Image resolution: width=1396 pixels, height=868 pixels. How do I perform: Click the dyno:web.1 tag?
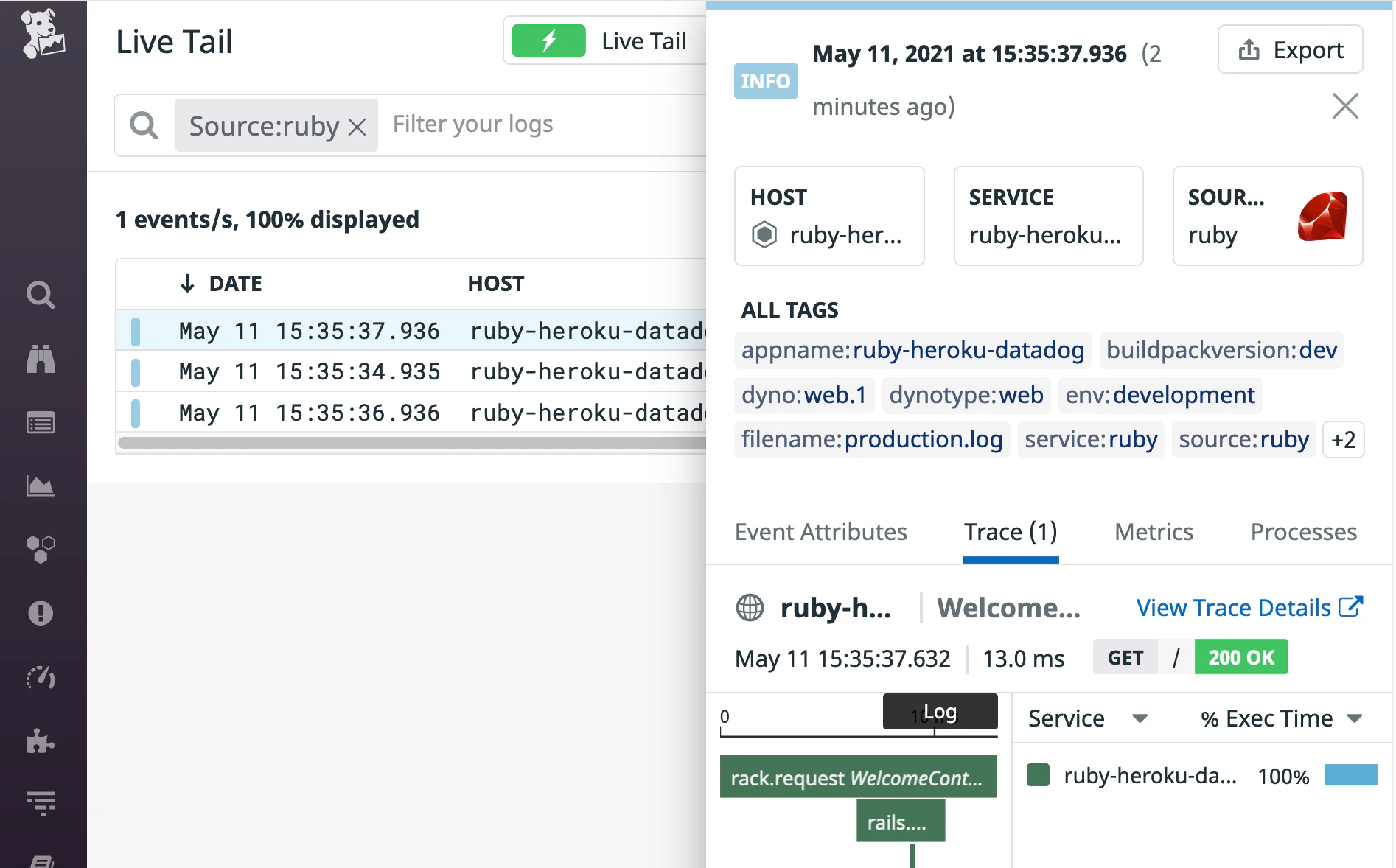(x=804, y=395)
